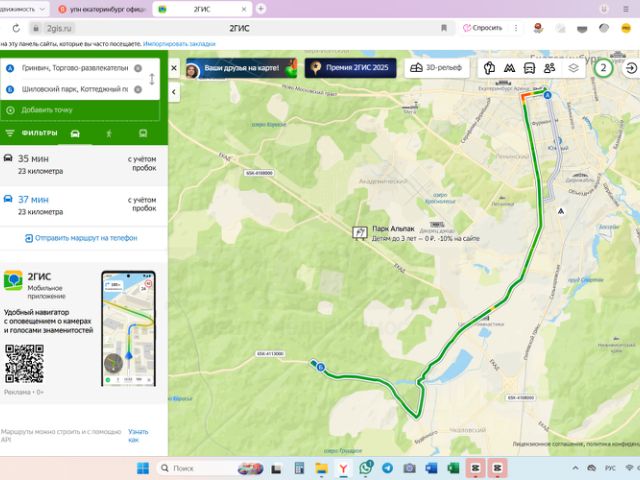Click Спросить assistant button

coord(482,28)
